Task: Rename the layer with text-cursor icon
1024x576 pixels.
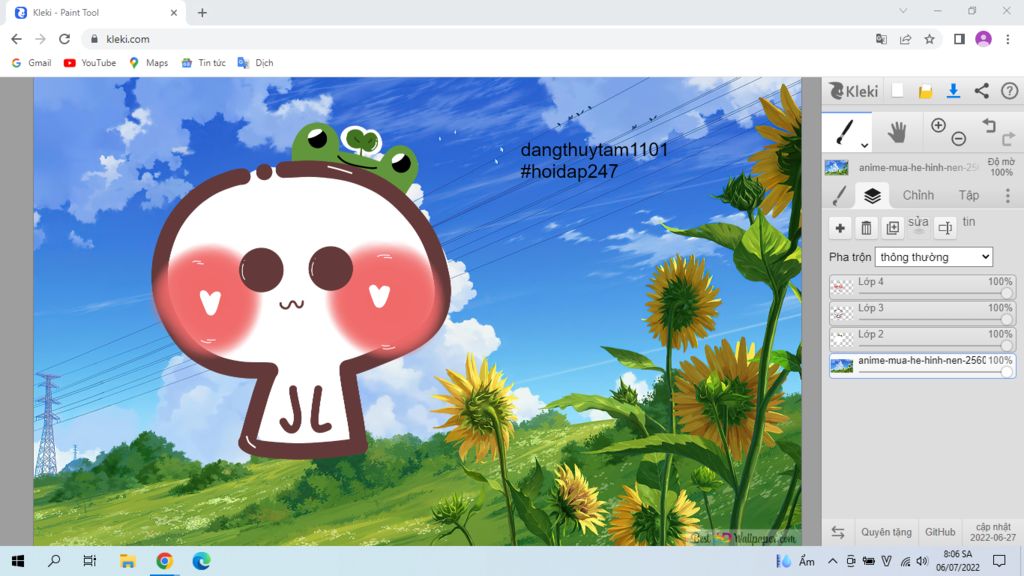Action: coord(945,228)
